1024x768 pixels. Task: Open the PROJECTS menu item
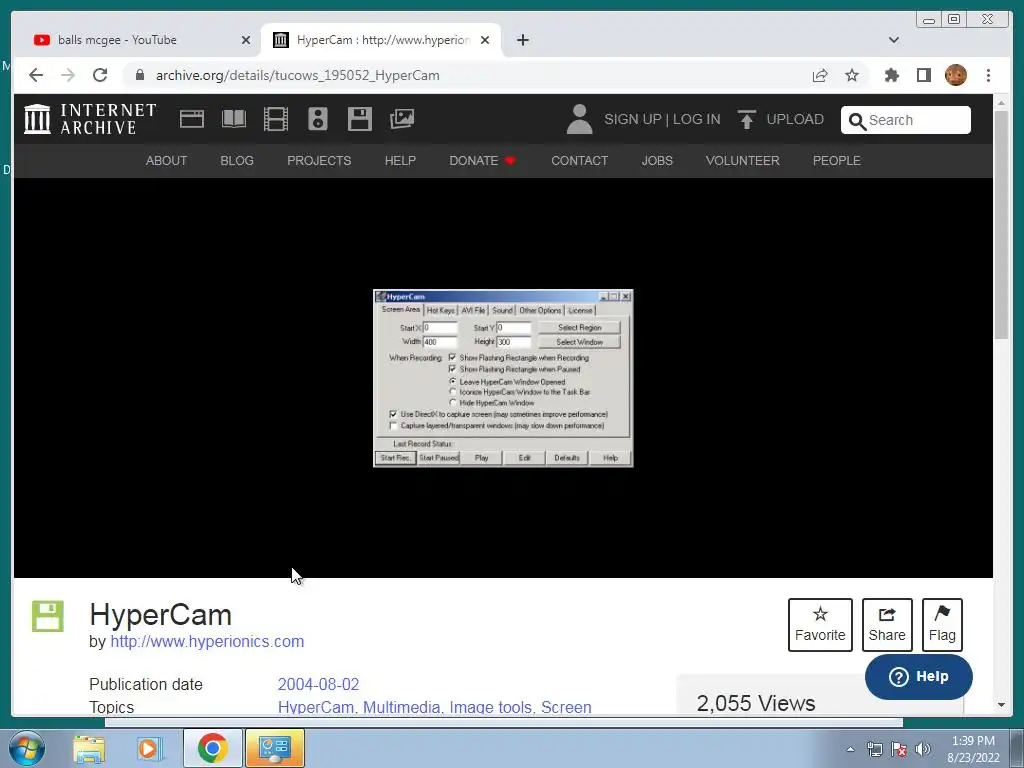[x=319, y=161]
